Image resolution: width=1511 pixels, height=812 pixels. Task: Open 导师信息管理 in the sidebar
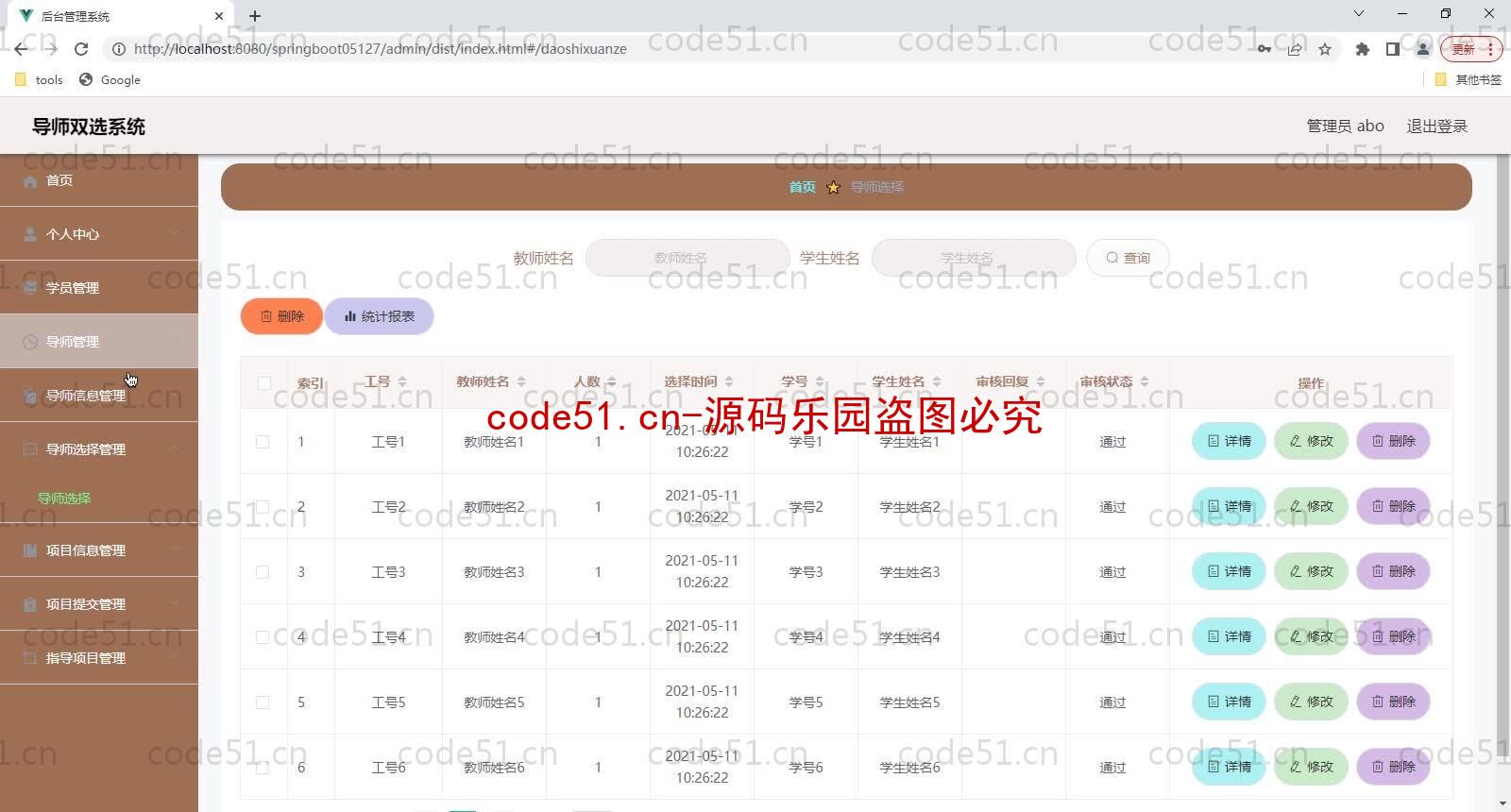coord(99,396)
